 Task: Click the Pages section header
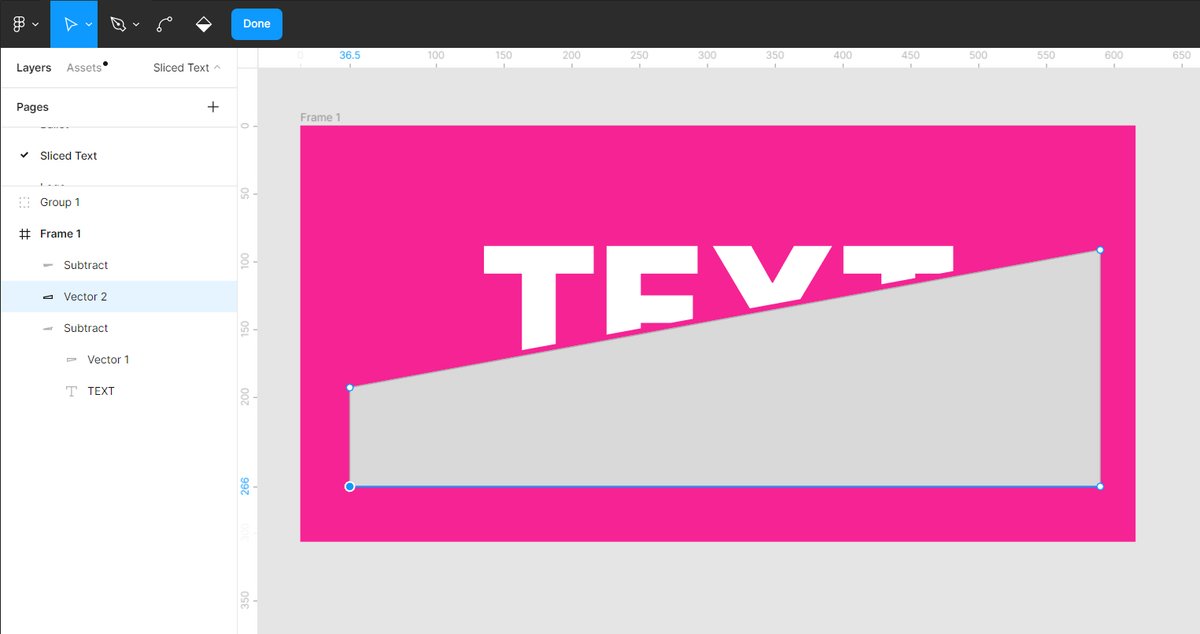[32, 107]
